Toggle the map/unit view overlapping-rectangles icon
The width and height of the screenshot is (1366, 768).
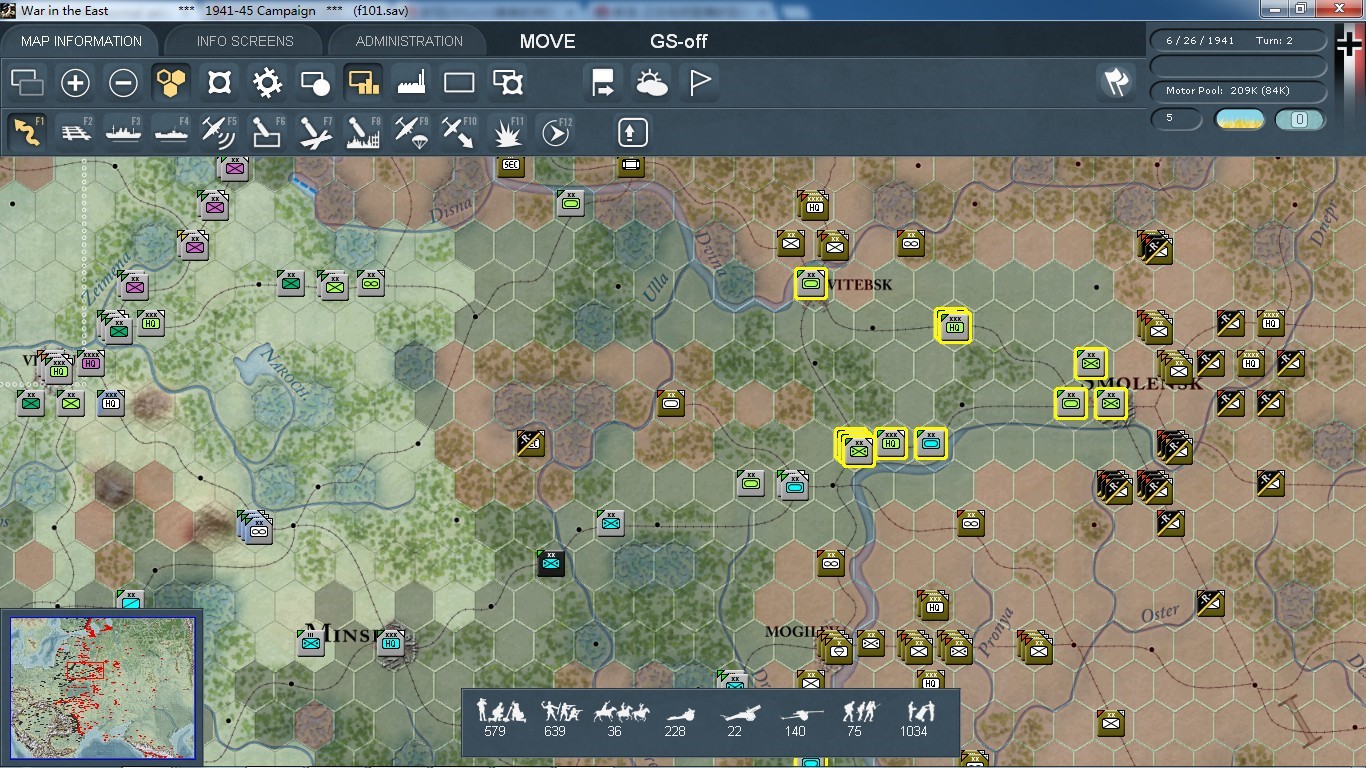click(27, 83)
